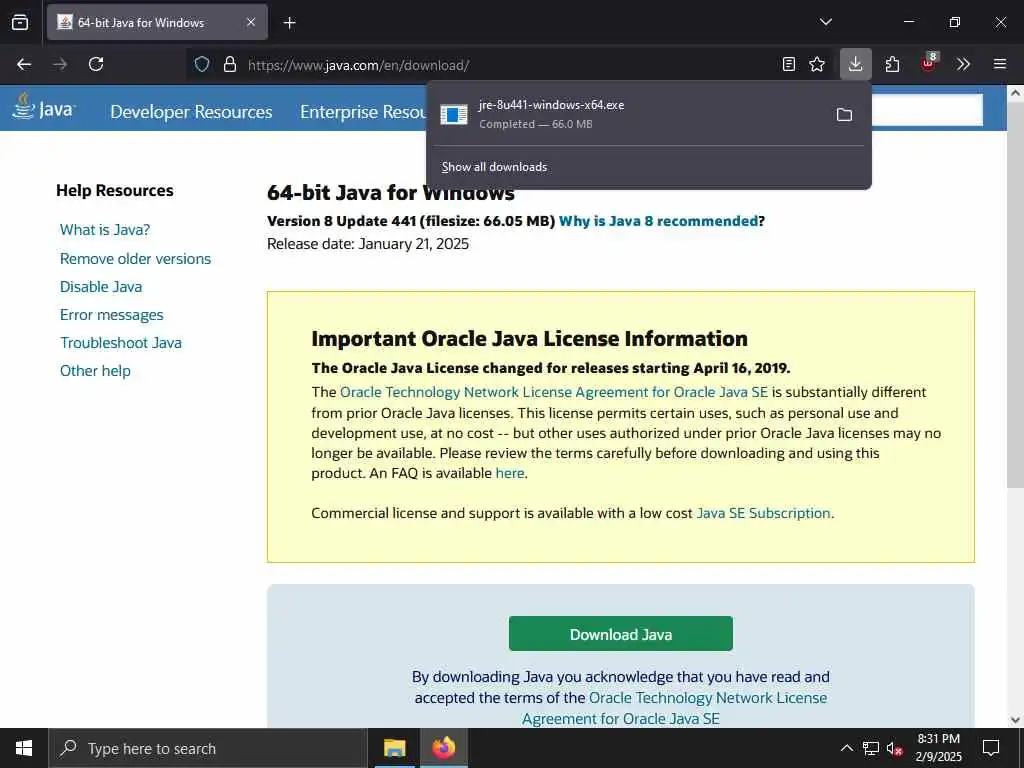Open uBlock Origin extension icon

(x=929, y=63)
